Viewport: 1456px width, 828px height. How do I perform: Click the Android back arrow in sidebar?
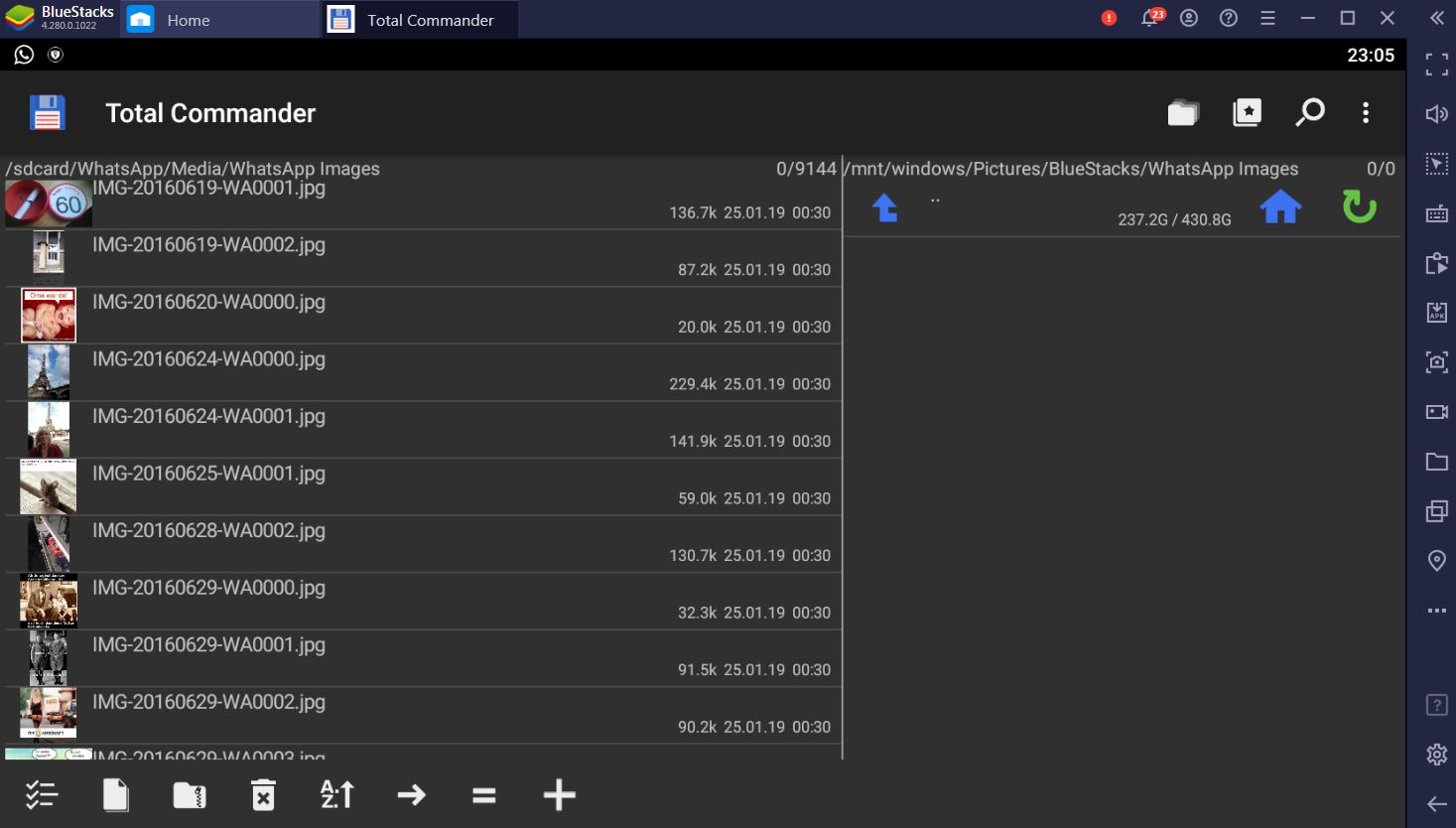click(1436, 804)
